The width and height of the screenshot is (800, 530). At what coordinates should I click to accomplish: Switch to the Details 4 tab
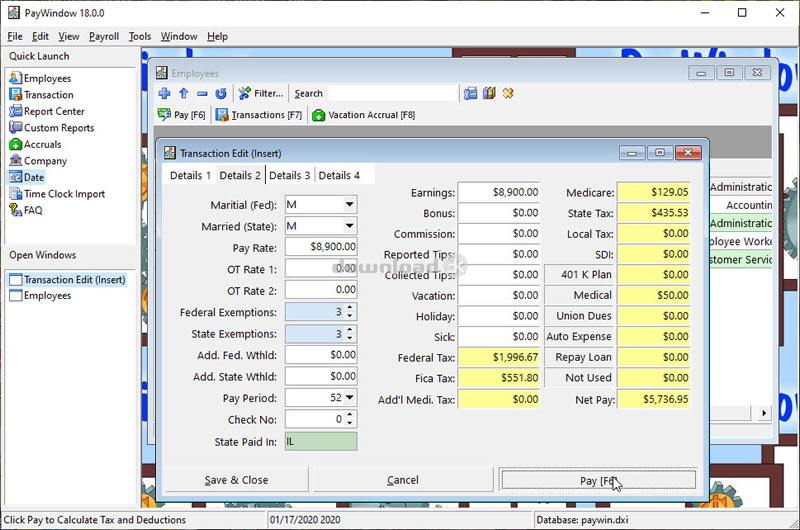point(339,175)
